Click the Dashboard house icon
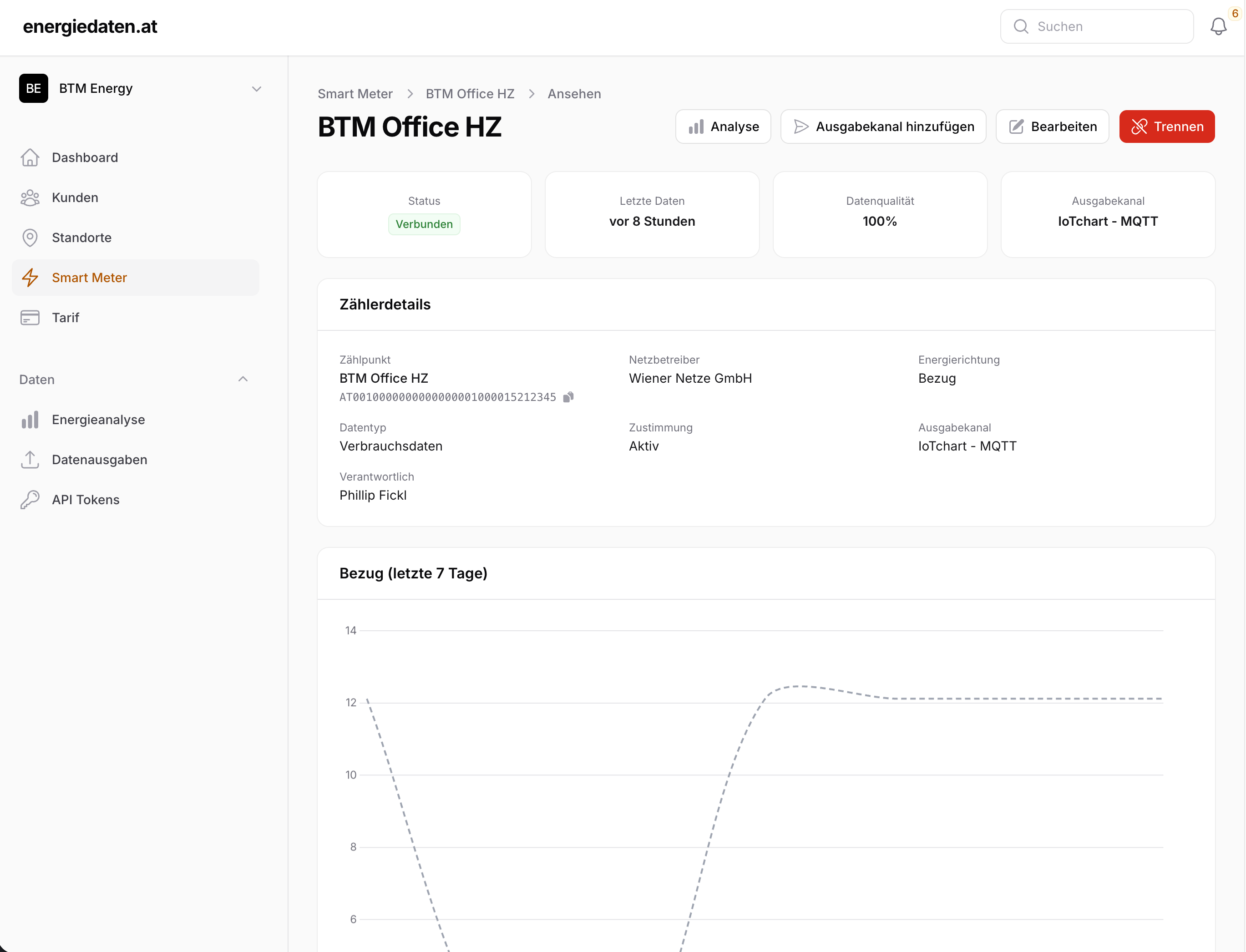 click(30, 157)
